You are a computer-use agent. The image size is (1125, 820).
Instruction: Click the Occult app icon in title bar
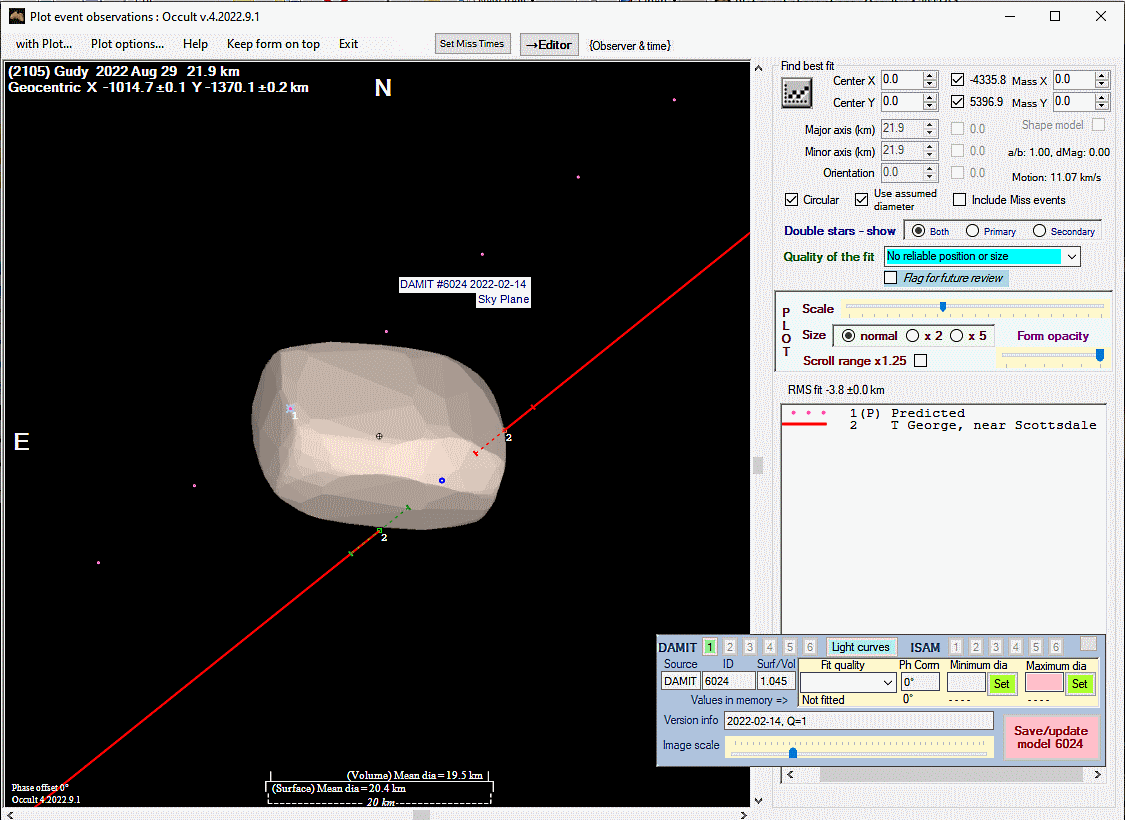[x=15, y=16]
